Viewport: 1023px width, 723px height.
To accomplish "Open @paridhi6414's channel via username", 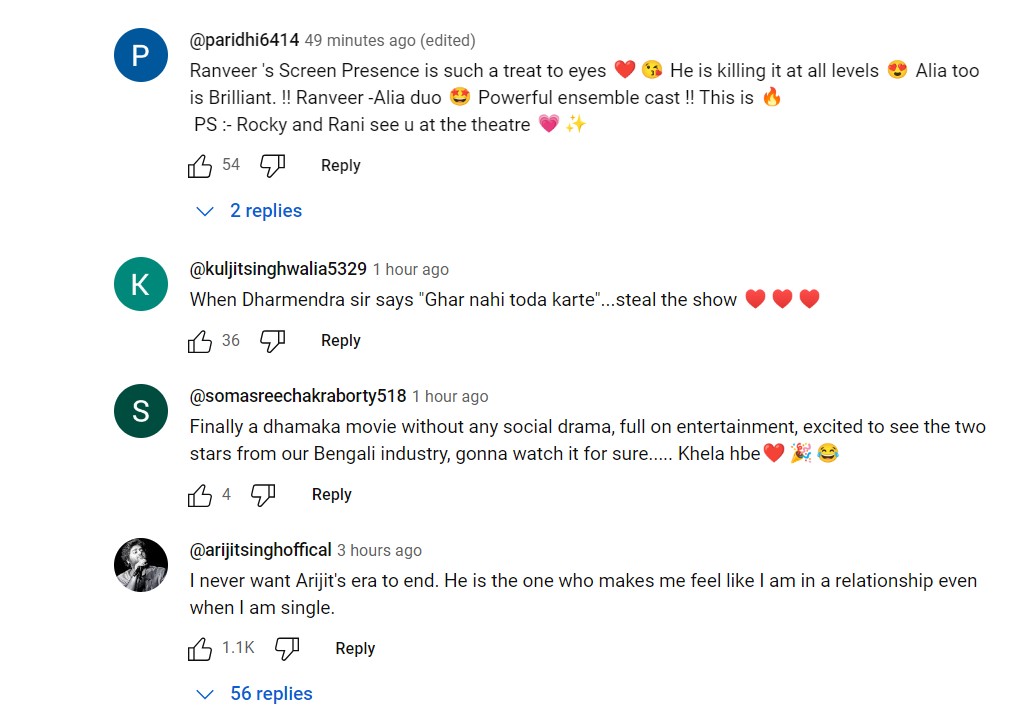I will coord(244,41).
